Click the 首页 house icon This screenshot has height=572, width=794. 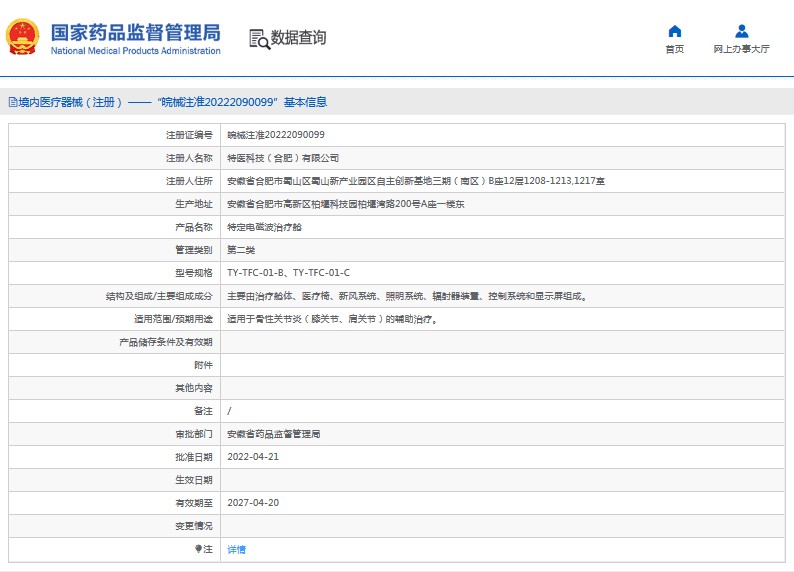click(674, 31)
